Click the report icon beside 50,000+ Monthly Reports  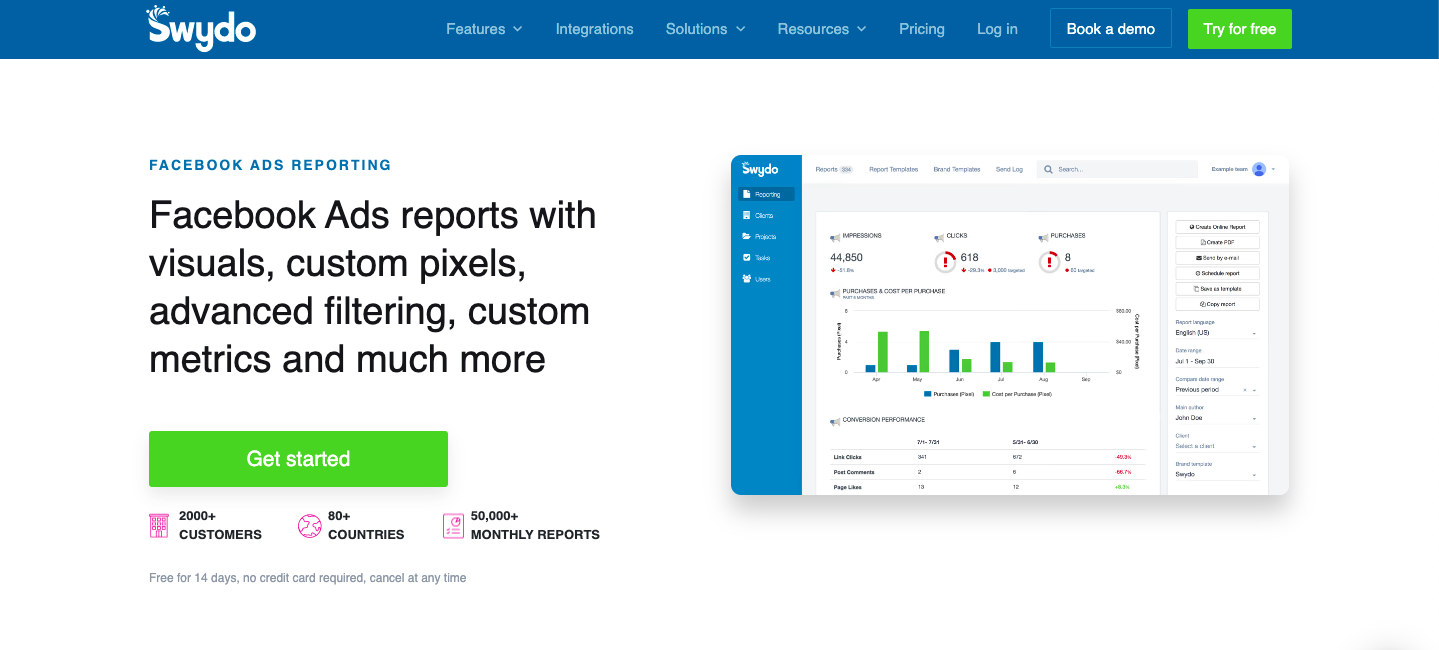pos(453,526)
